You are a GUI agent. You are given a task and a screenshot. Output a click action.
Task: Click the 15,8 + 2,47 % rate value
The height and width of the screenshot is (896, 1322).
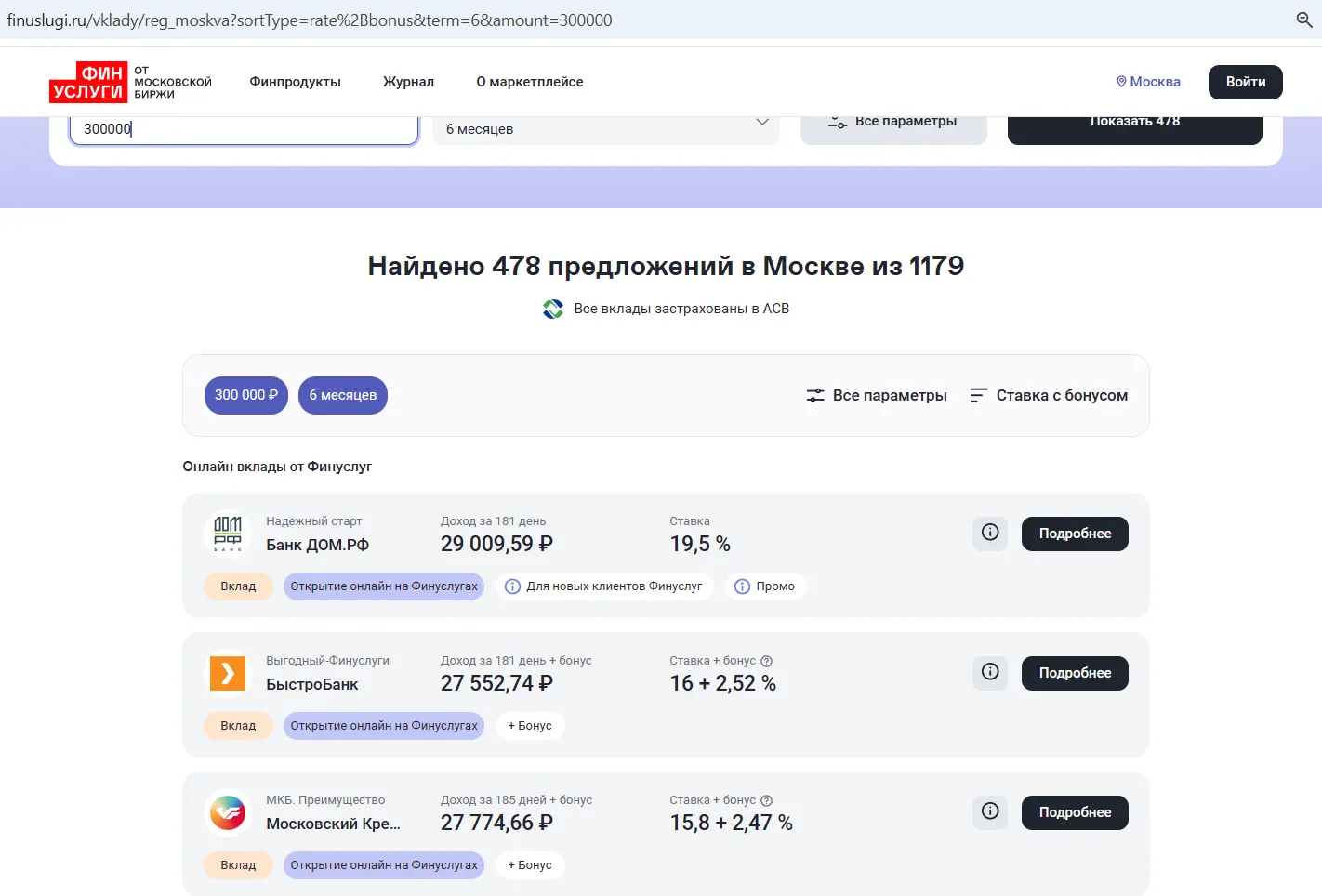click(731, 823)
